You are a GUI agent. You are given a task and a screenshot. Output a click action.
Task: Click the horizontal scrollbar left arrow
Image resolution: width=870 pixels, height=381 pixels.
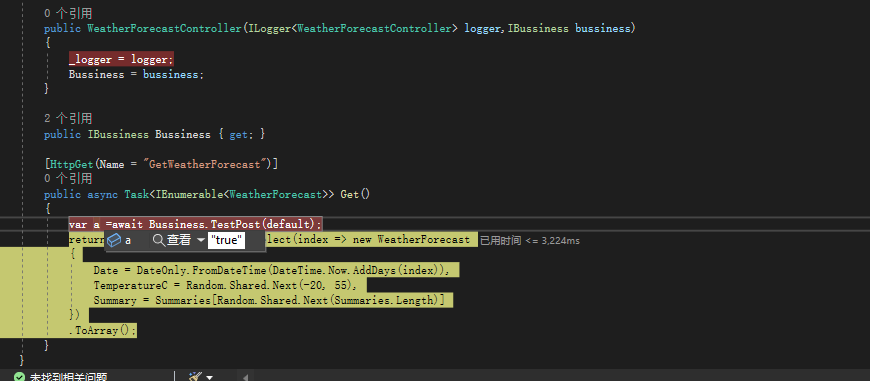pyautogui.click(x=244, y=377)
